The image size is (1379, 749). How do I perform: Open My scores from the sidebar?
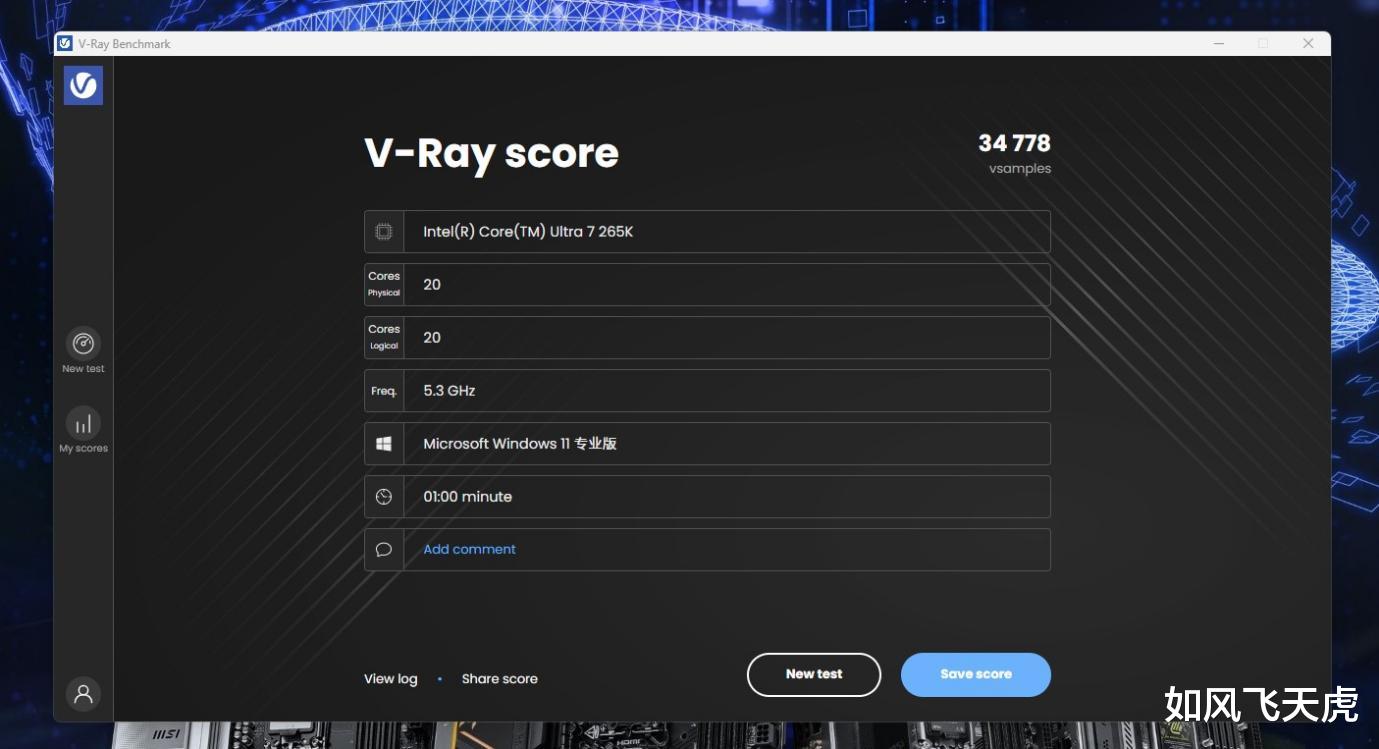[x=83, y=430]
